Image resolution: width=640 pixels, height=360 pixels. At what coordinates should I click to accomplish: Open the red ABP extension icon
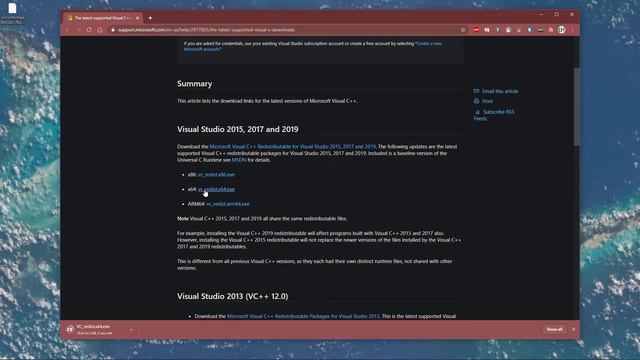point(476,30)
